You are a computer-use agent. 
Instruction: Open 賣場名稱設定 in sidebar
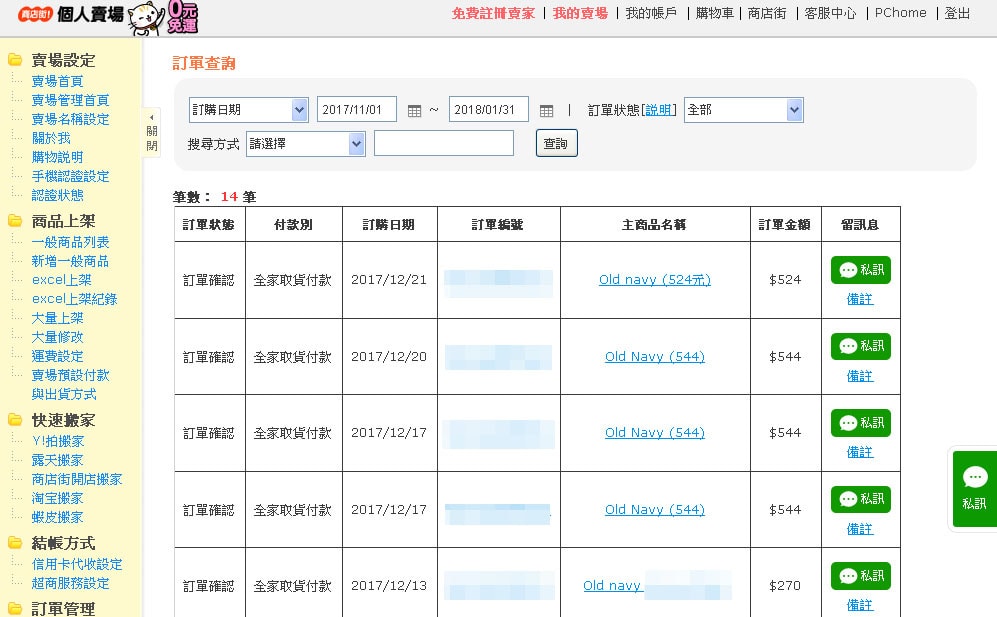coord(70,120)
